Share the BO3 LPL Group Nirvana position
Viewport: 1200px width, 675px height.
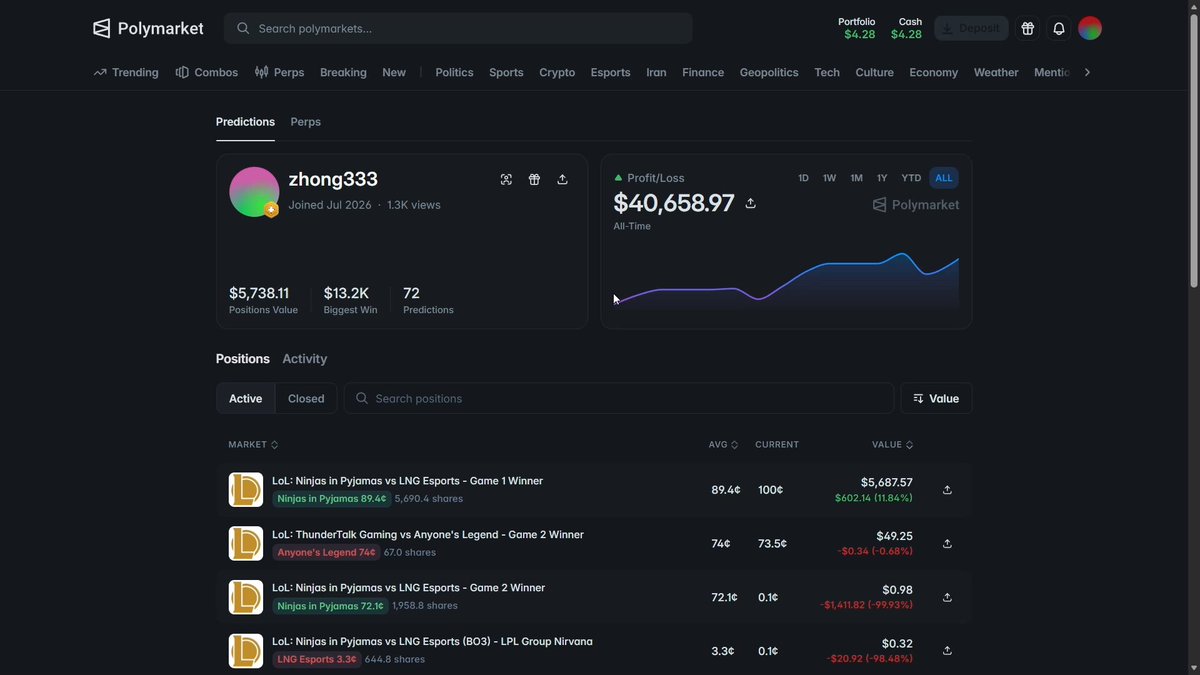(947, 651)
